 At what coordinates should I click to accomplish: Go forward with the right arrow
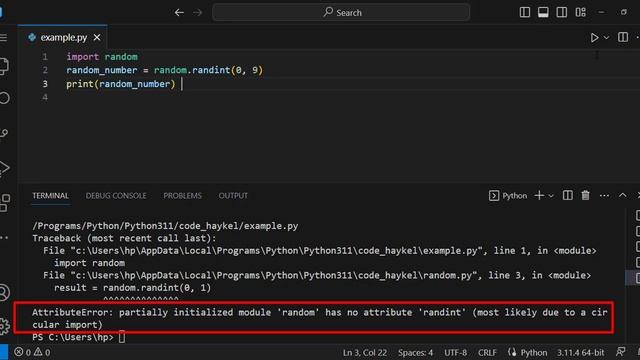[x=198, y=13]
